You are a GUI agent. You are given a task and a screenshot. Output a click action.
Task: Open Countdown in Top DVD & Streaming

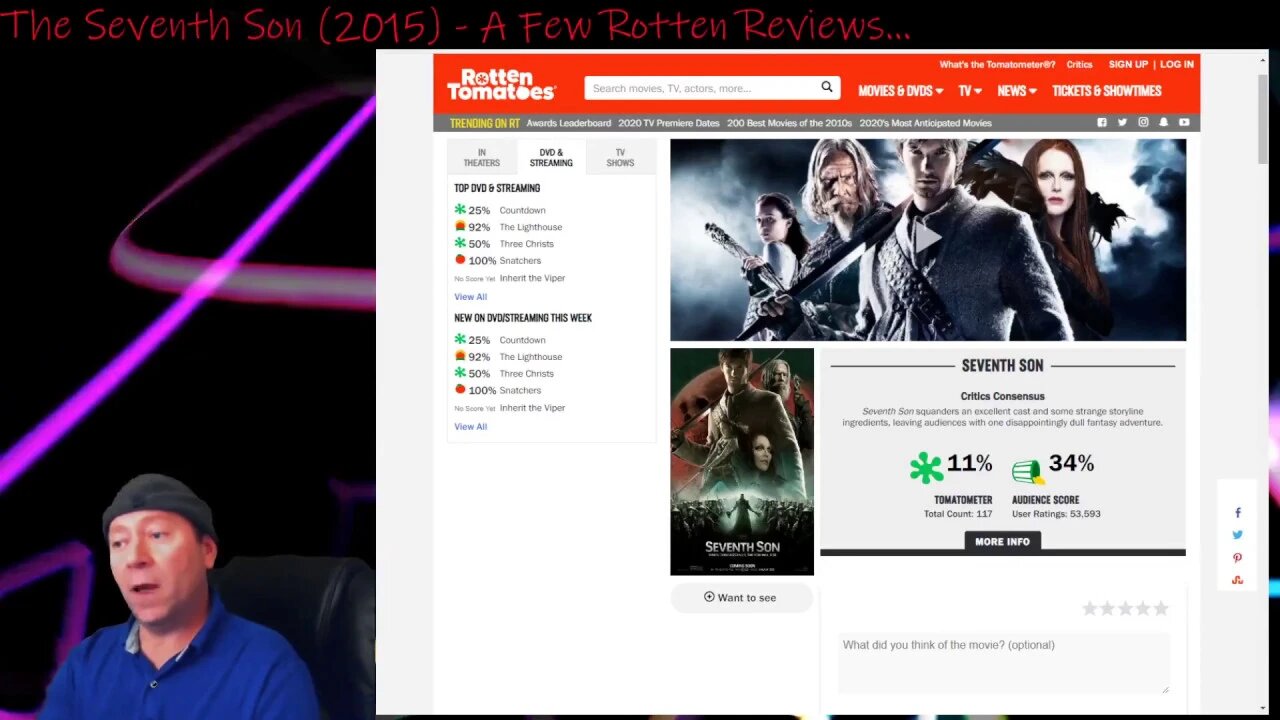coord(522,210)
